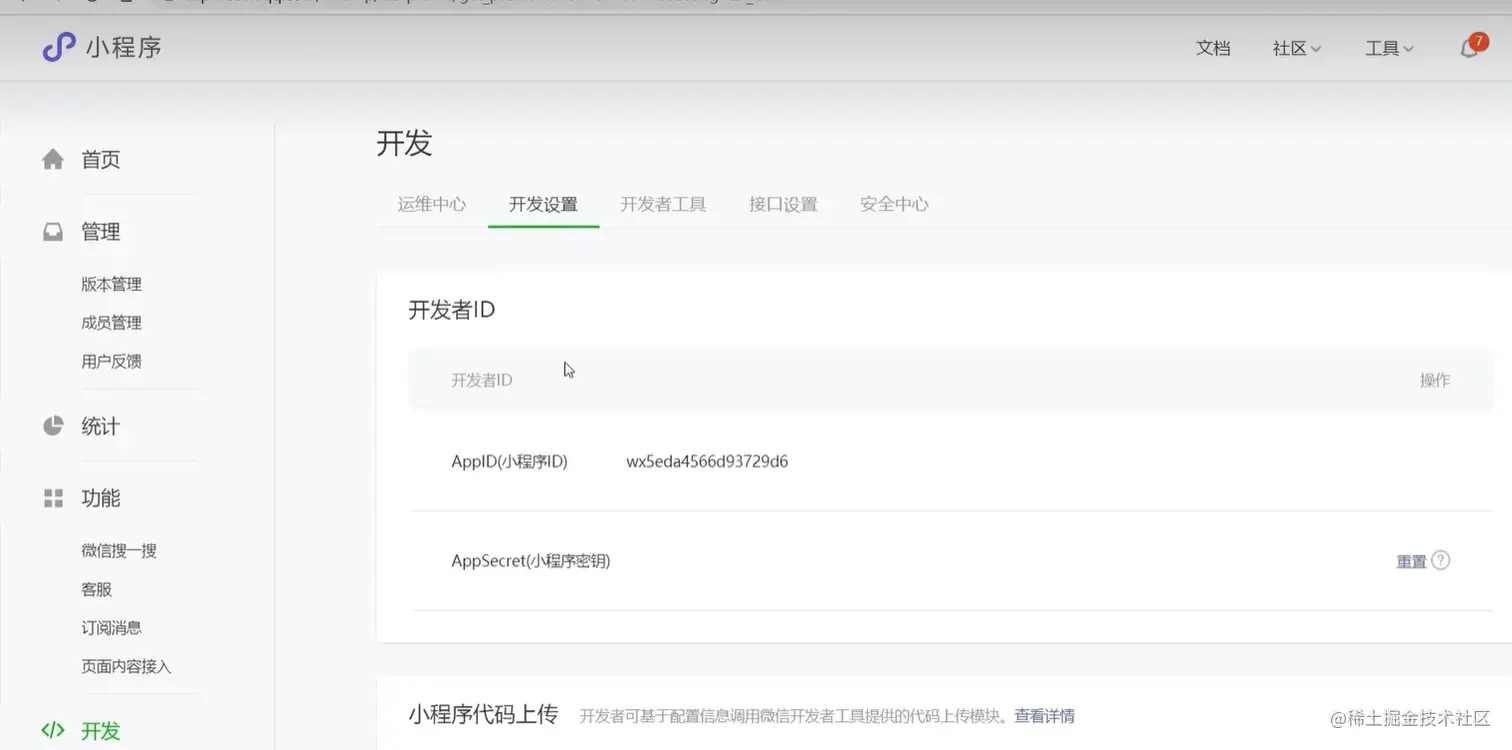
Task: Click the 开发 page title
Action: pos(404,143)
